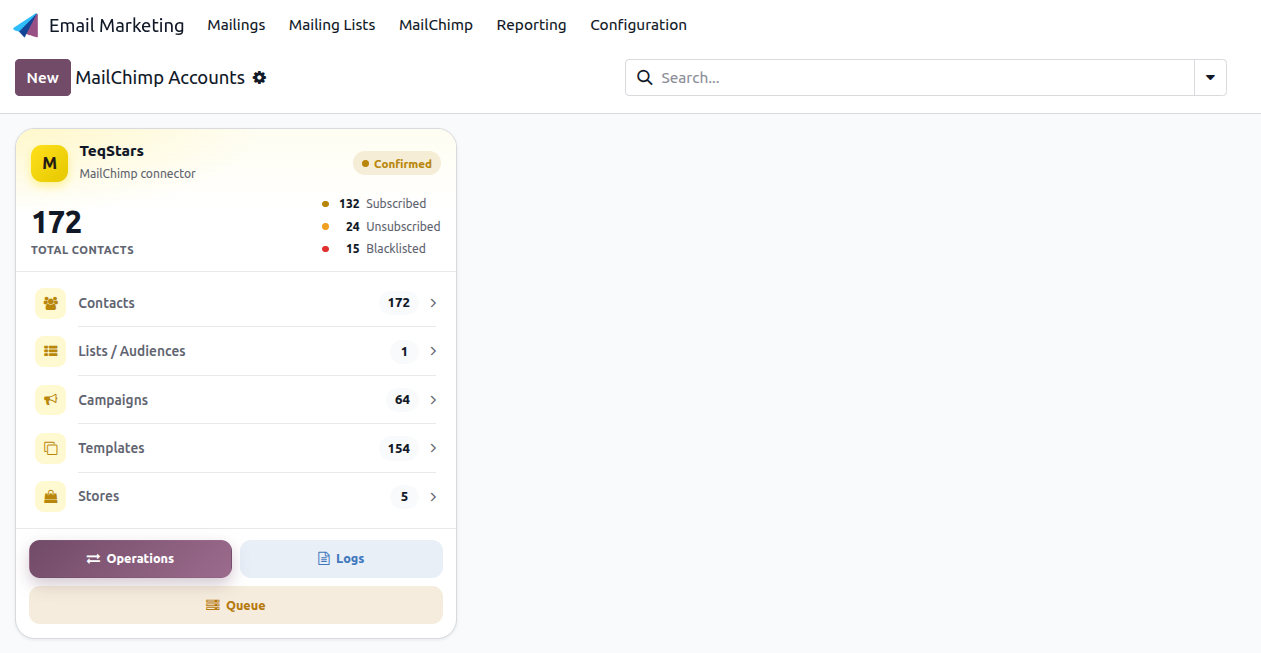Open the Logs button
The image size is (1261, 653).
tap(341, 559)
